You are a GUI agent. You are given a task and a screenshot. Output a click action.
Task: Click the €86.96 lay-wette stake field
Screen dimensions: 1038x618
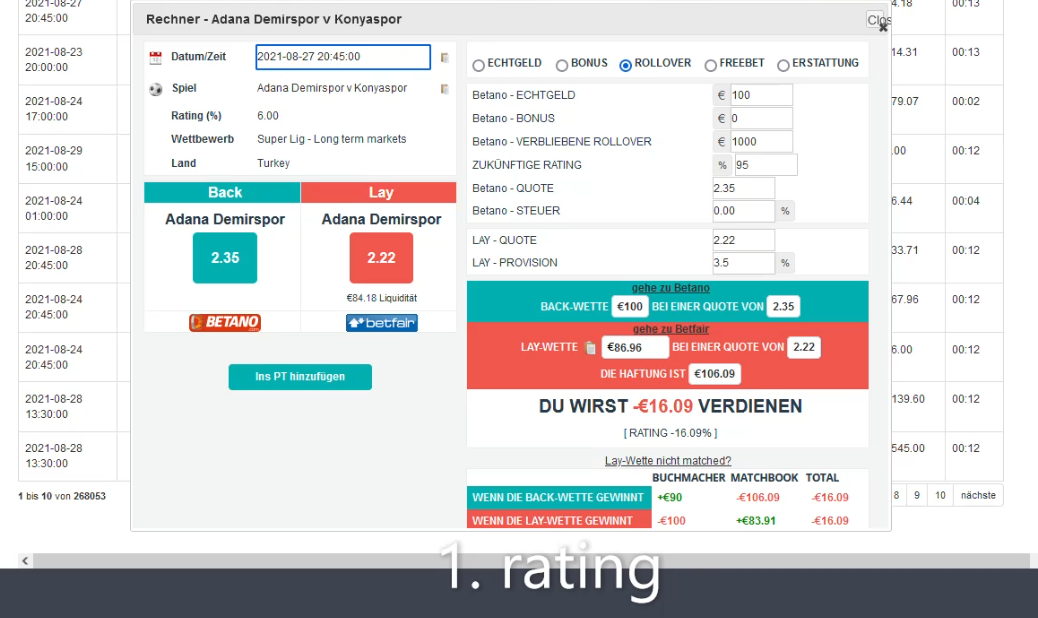click(x=635, y=347)
